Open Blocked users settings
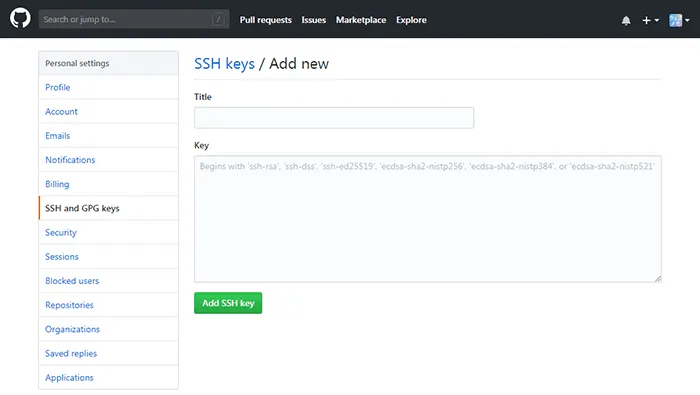 [x=108, y=281]
